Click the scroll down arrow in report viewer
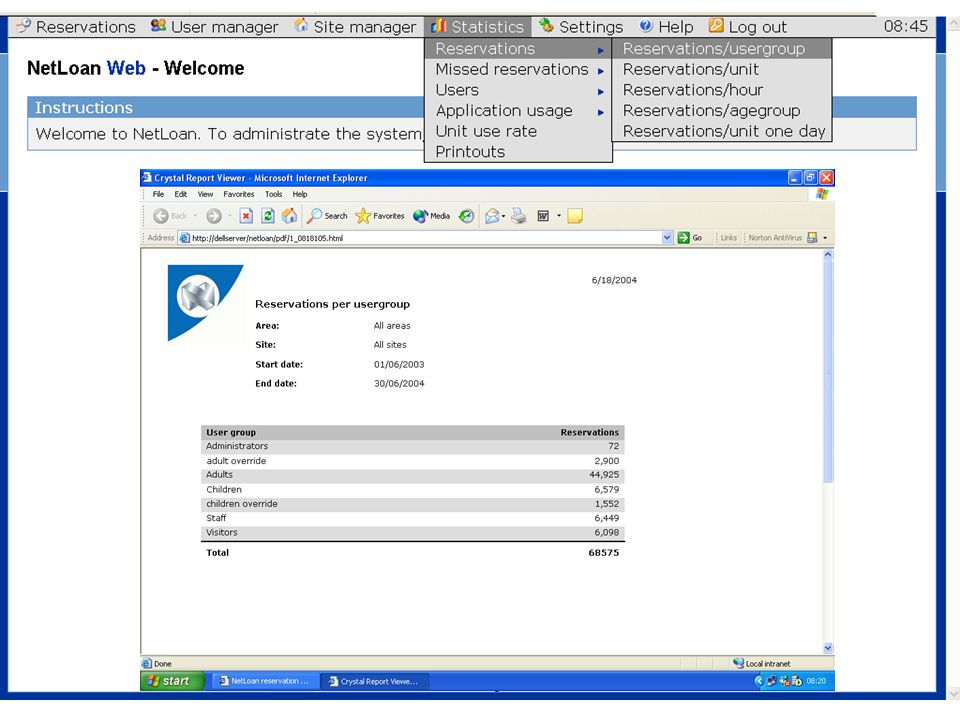 pyautogui.click(x=828, y=648)
